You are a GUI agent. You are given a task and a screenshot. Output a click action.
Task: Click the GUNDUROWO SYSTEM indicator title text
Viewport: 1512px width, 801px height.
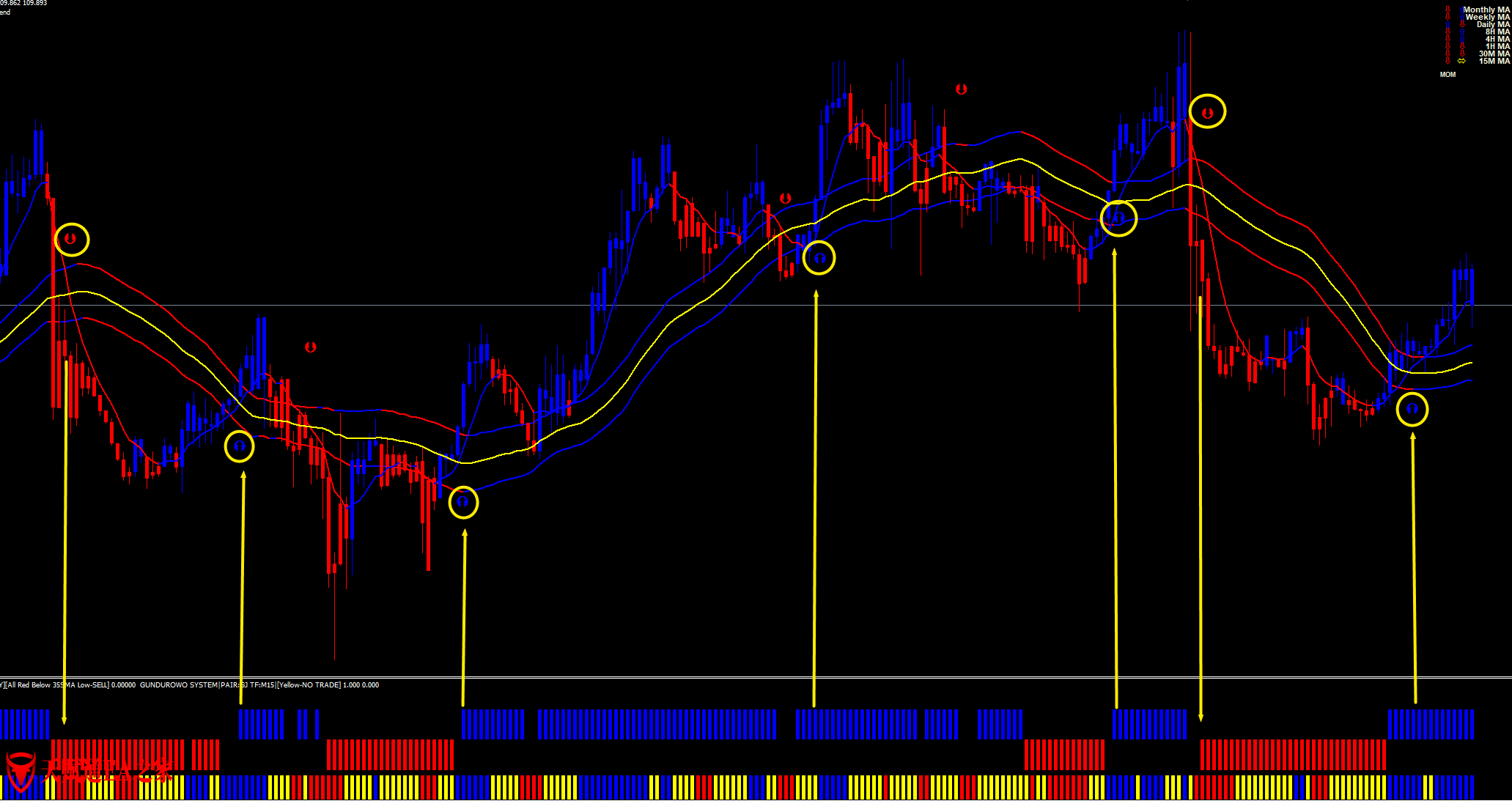coord(178,685)
